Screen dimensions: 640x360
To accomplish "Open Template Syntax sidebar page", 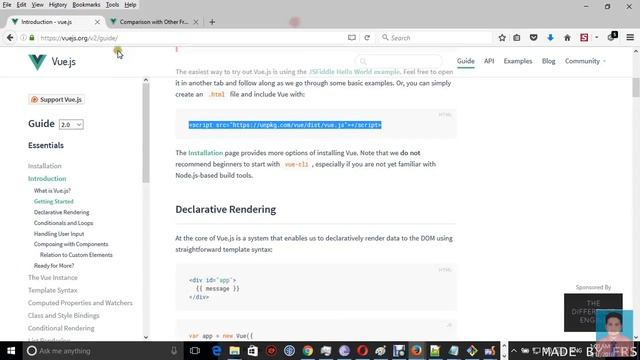I will click(x=52, y=290).
